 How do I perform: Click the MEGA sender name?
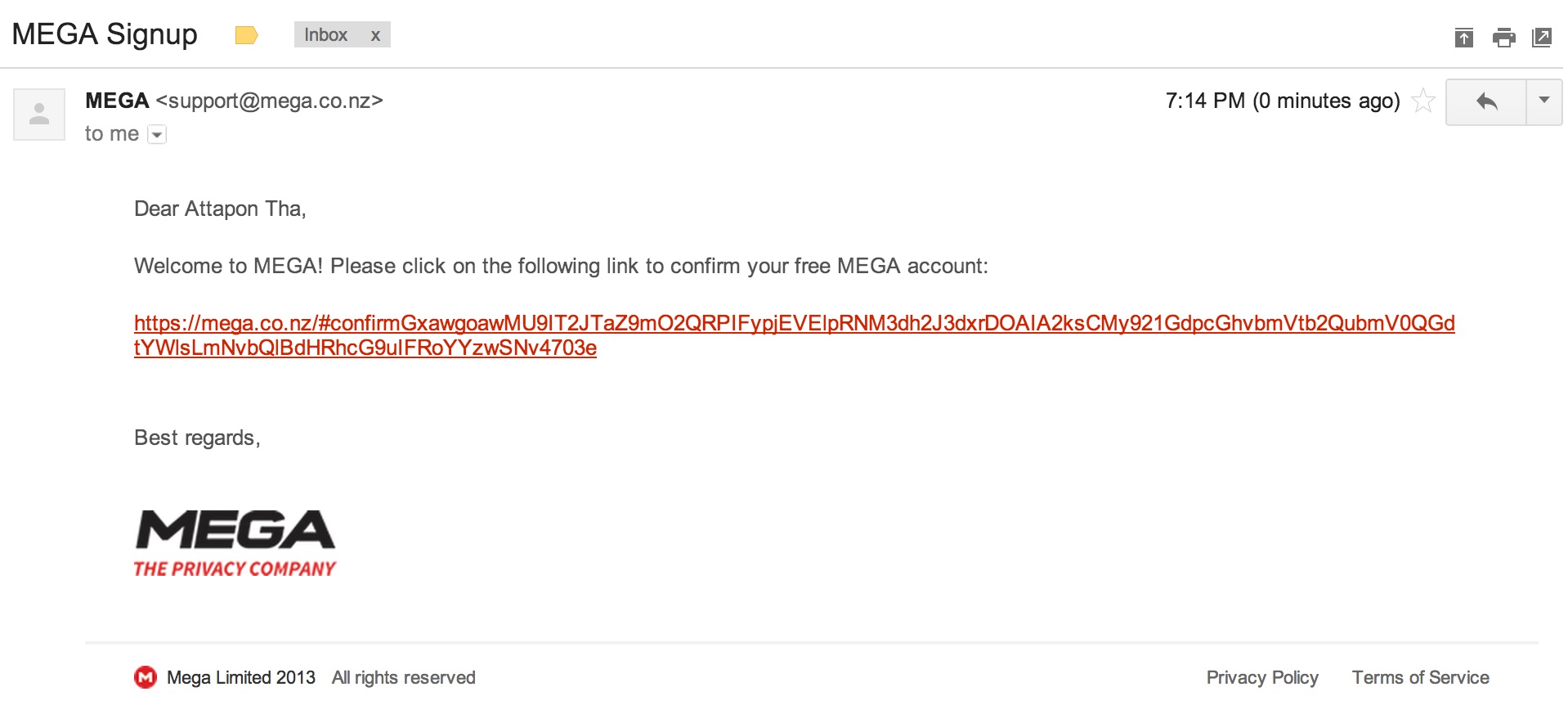pos(117,101)
